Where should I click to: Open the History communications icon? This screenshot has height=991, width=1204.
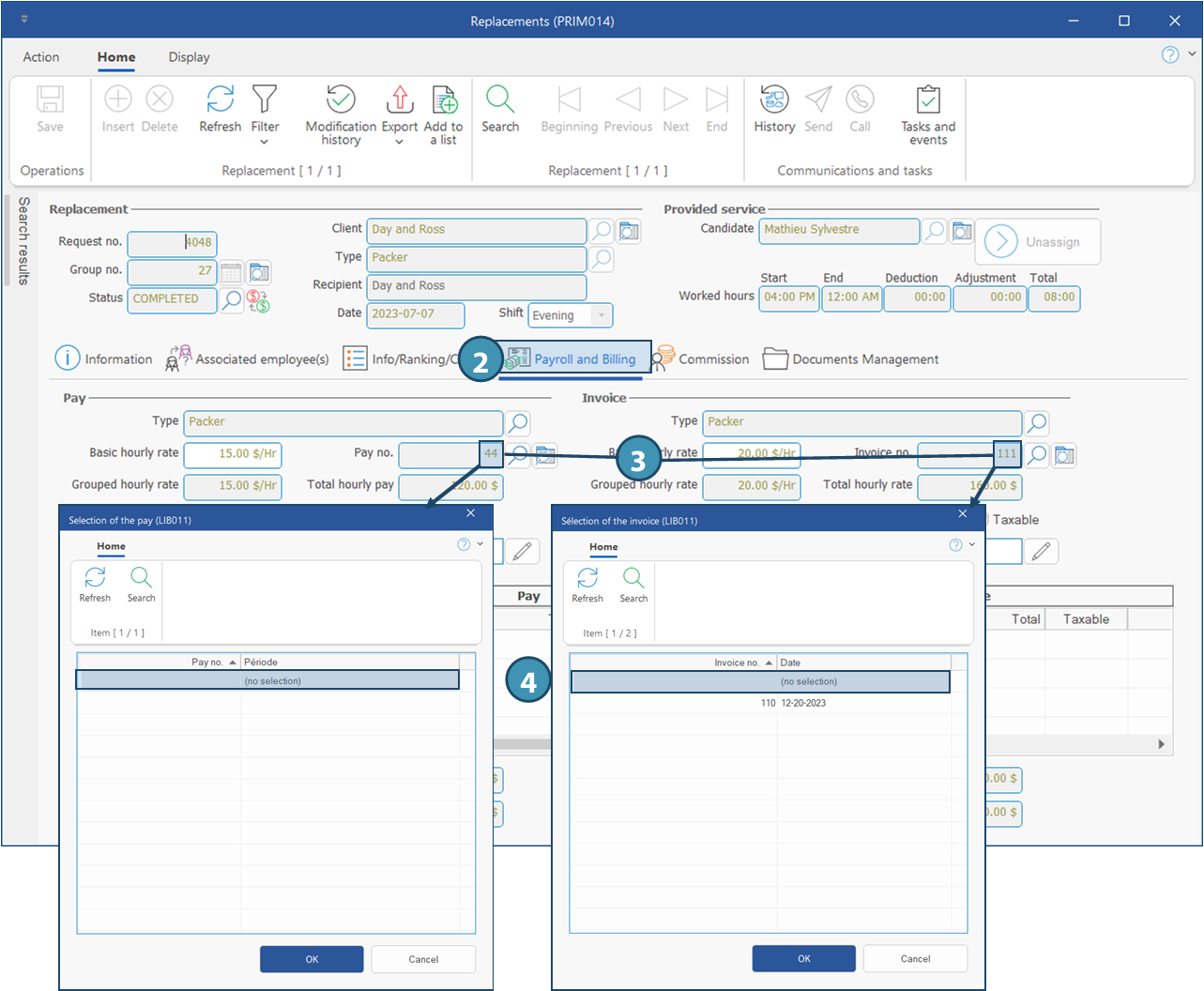click(x=774, y=99)
